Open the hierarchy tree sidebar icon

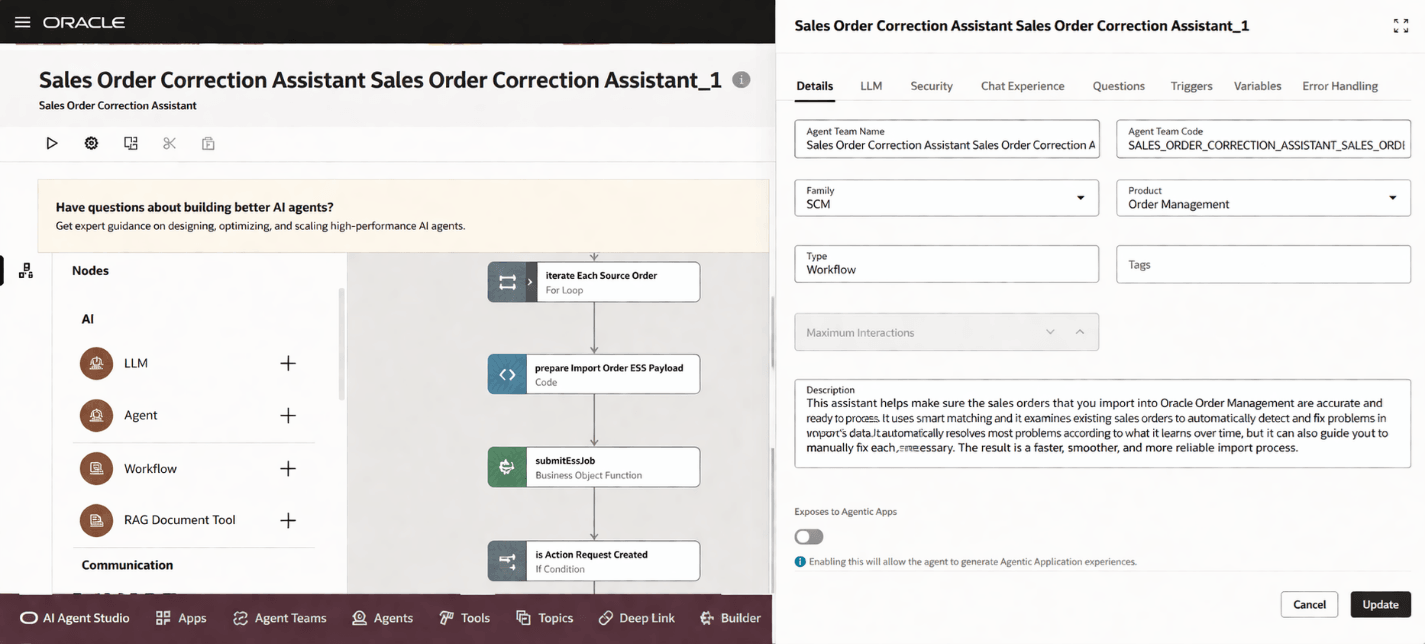click(26, 271)
